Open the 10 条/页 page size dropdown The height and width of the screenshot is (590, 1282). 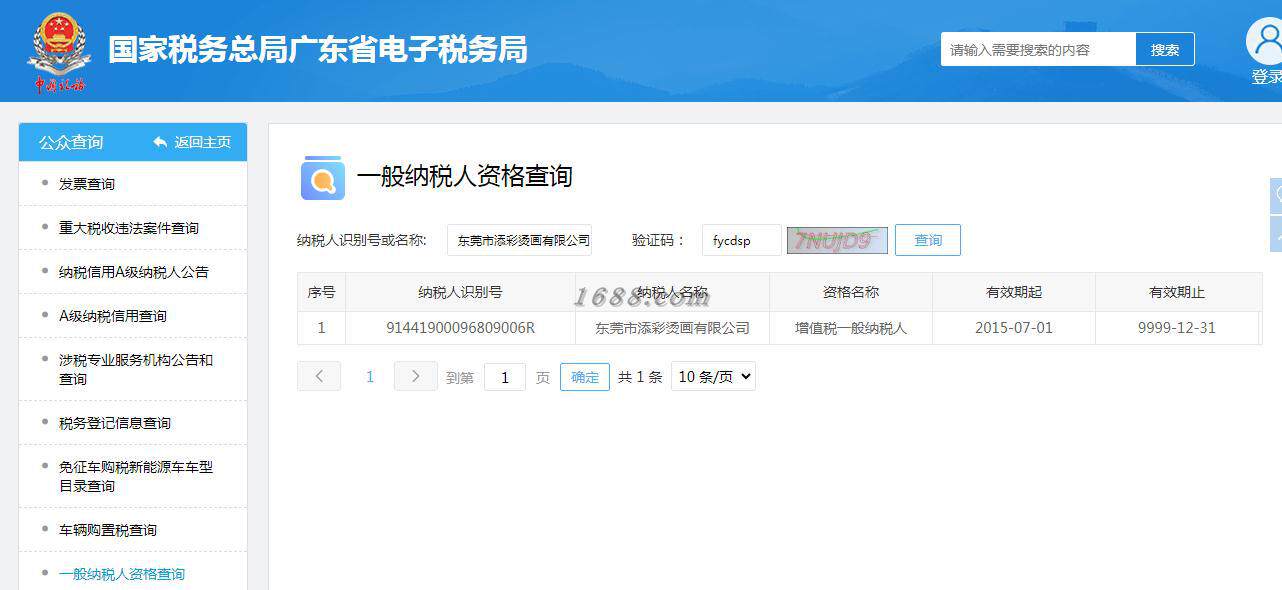[713, 376]
